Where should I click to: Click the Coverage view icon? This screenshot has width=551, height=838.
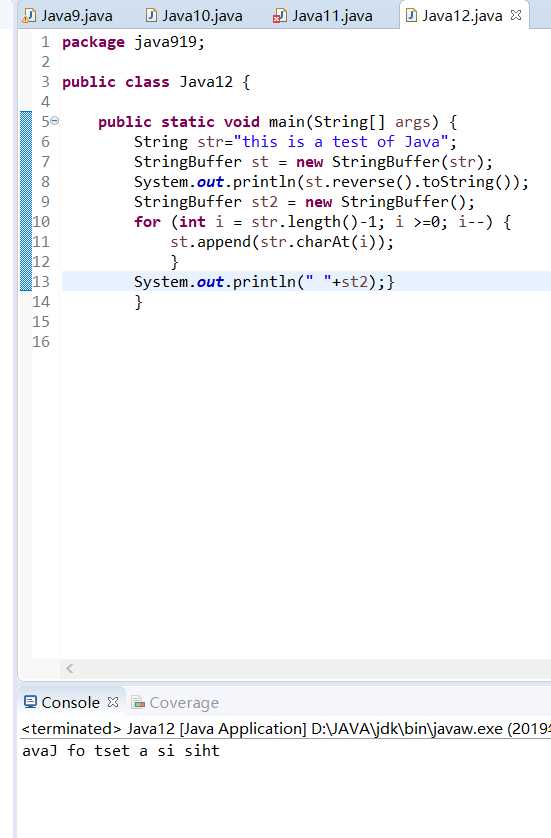(x=138, y=702)
